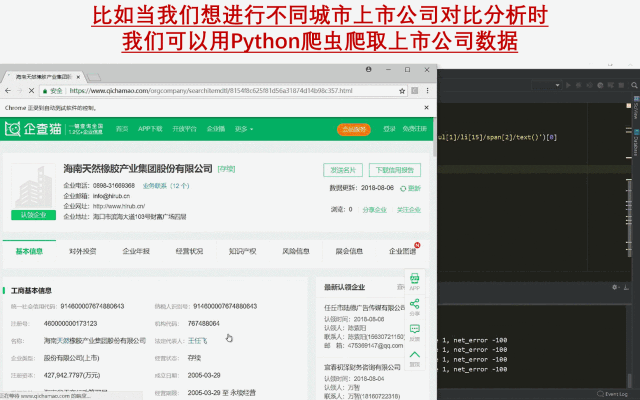
Task: Click the IDE Debug bug icon
Action: (578, 85)
